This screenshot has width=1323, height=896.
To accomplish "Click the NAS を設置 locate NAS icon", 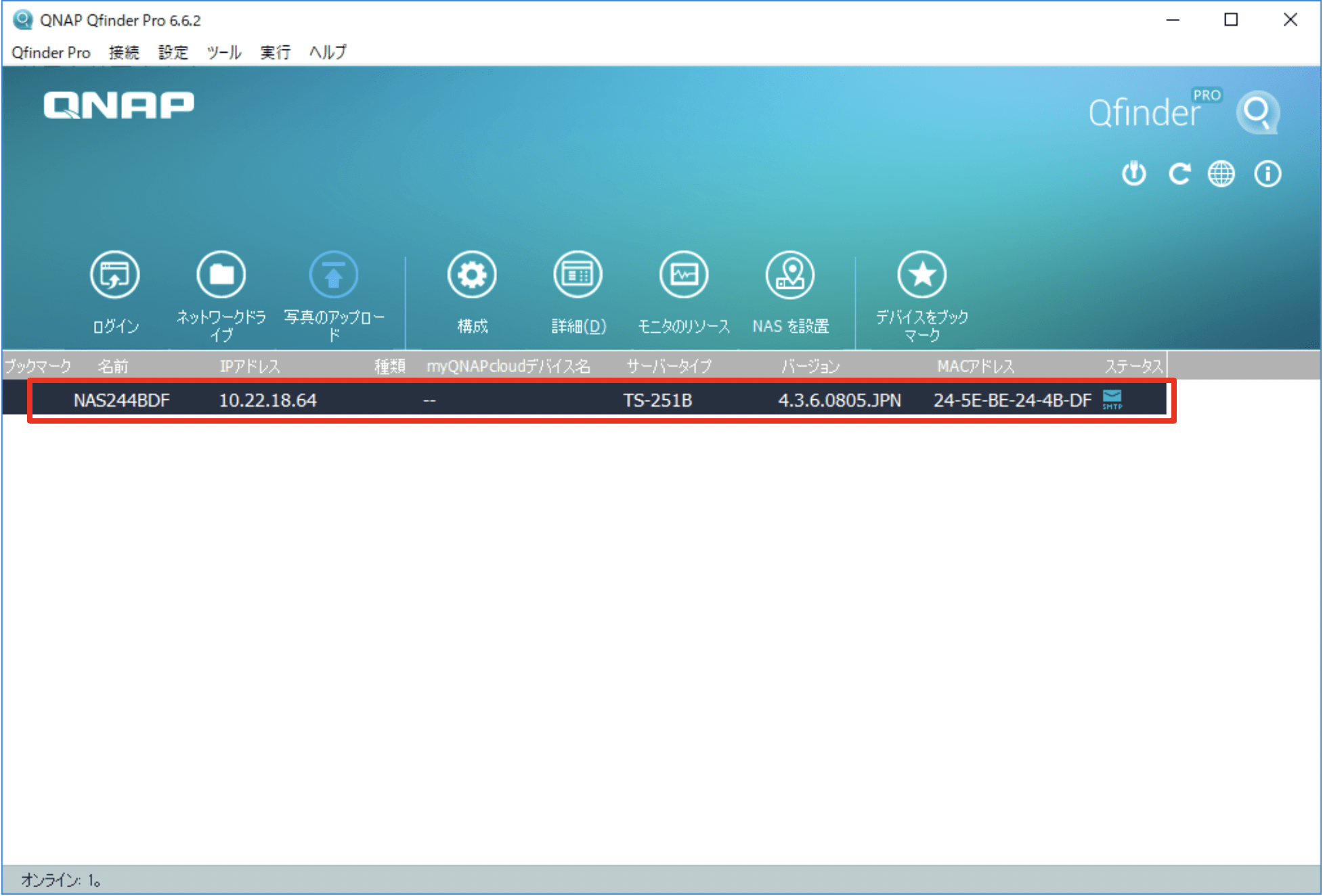I will tap(790, 275).
